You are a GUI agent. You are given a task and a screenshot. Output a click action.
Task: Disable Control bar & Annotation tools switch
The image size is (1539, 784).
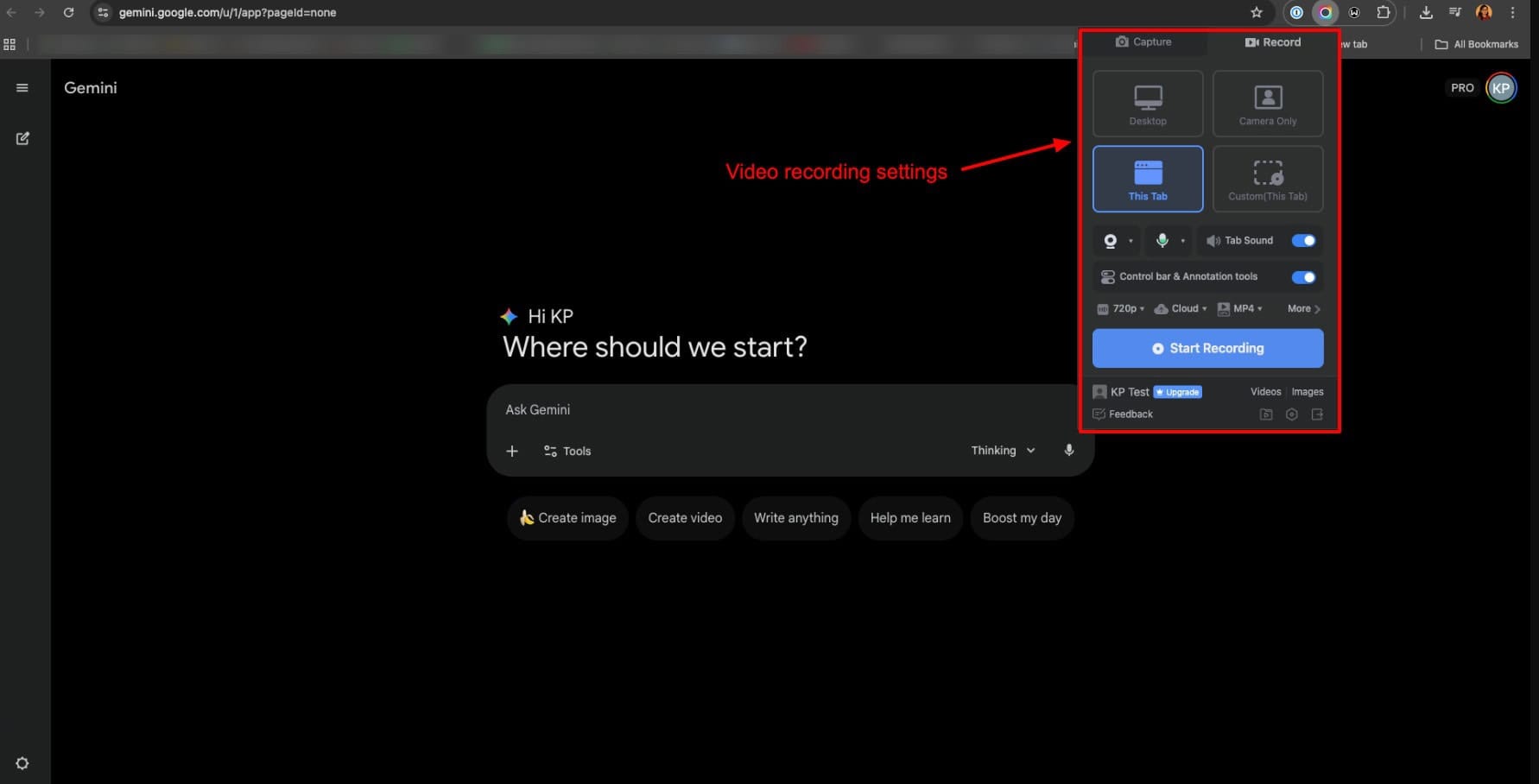click(x=1302, y=277)
